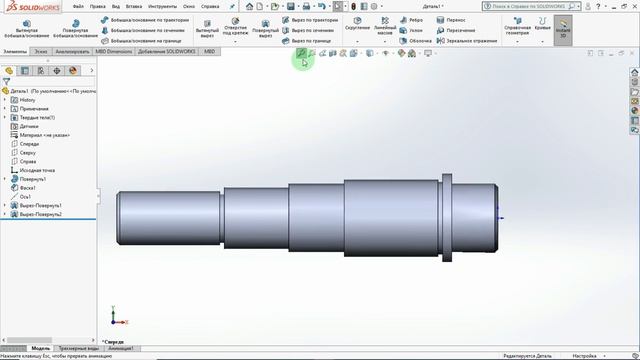Switch to the Добавления SOLIDWORKS tab

point(167,51)
